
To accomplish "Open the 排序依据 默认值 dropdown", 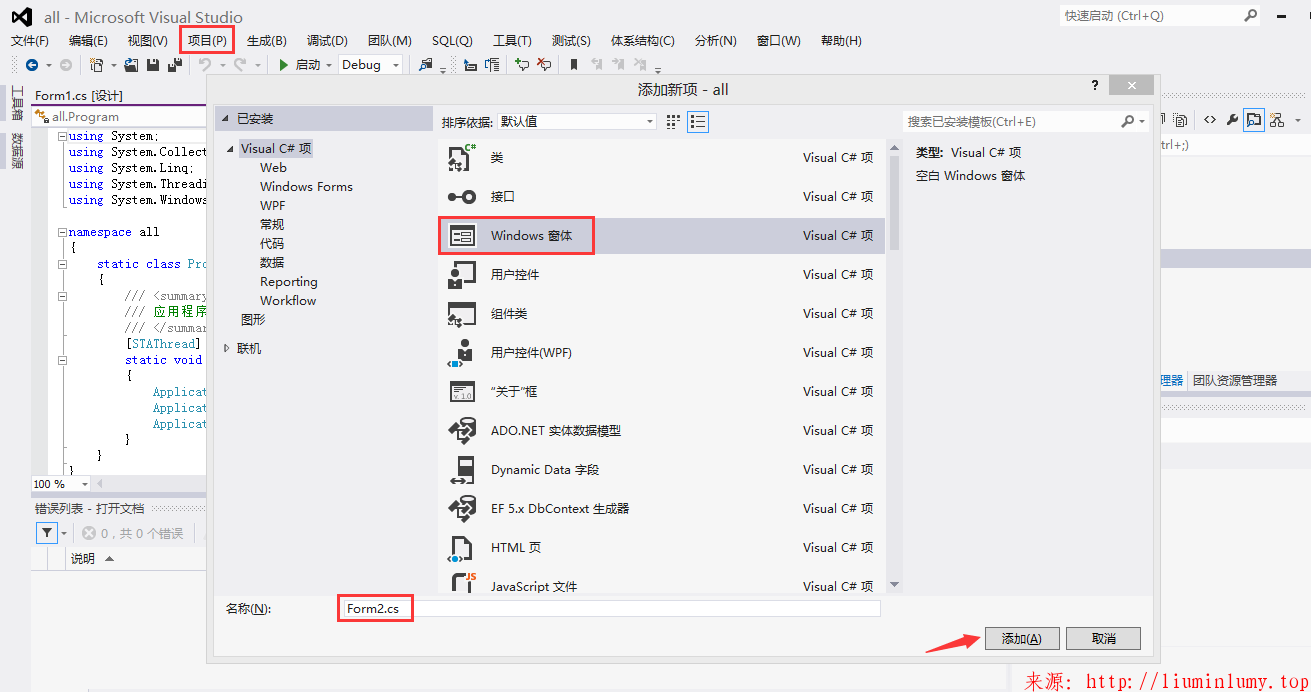I will point(577,121).
